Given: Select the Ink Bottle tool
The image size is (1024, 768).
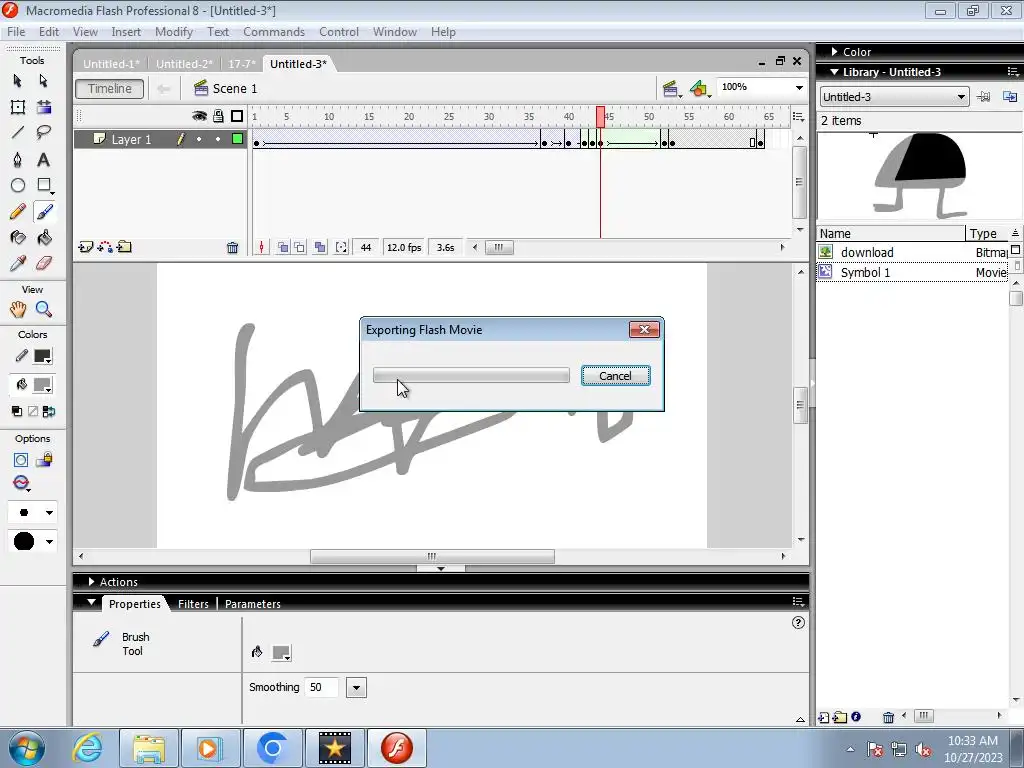Looking at the screenshot, I should click(x=18, y=238).
